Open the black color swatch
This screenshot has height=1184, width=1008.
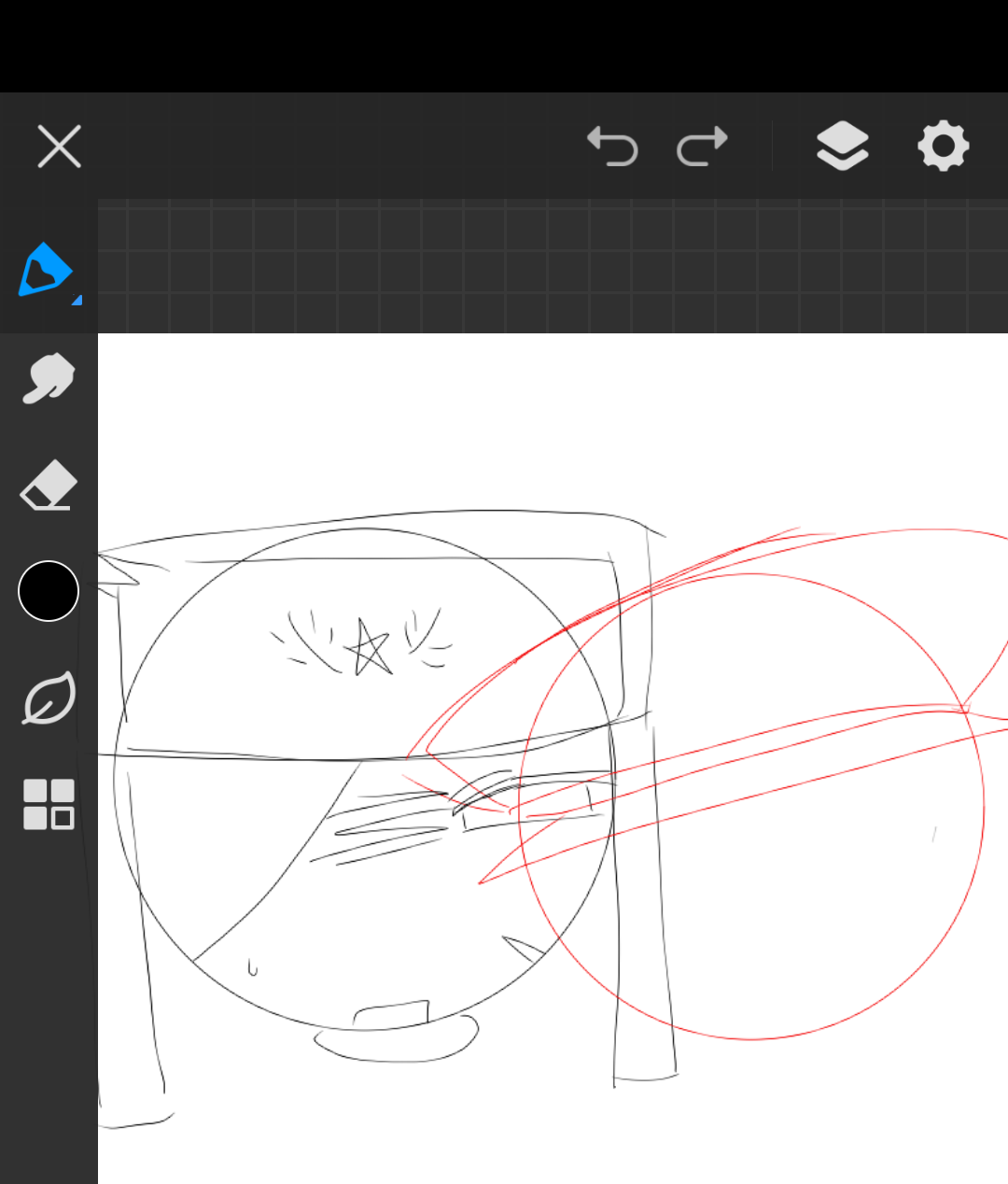(49, 591)
